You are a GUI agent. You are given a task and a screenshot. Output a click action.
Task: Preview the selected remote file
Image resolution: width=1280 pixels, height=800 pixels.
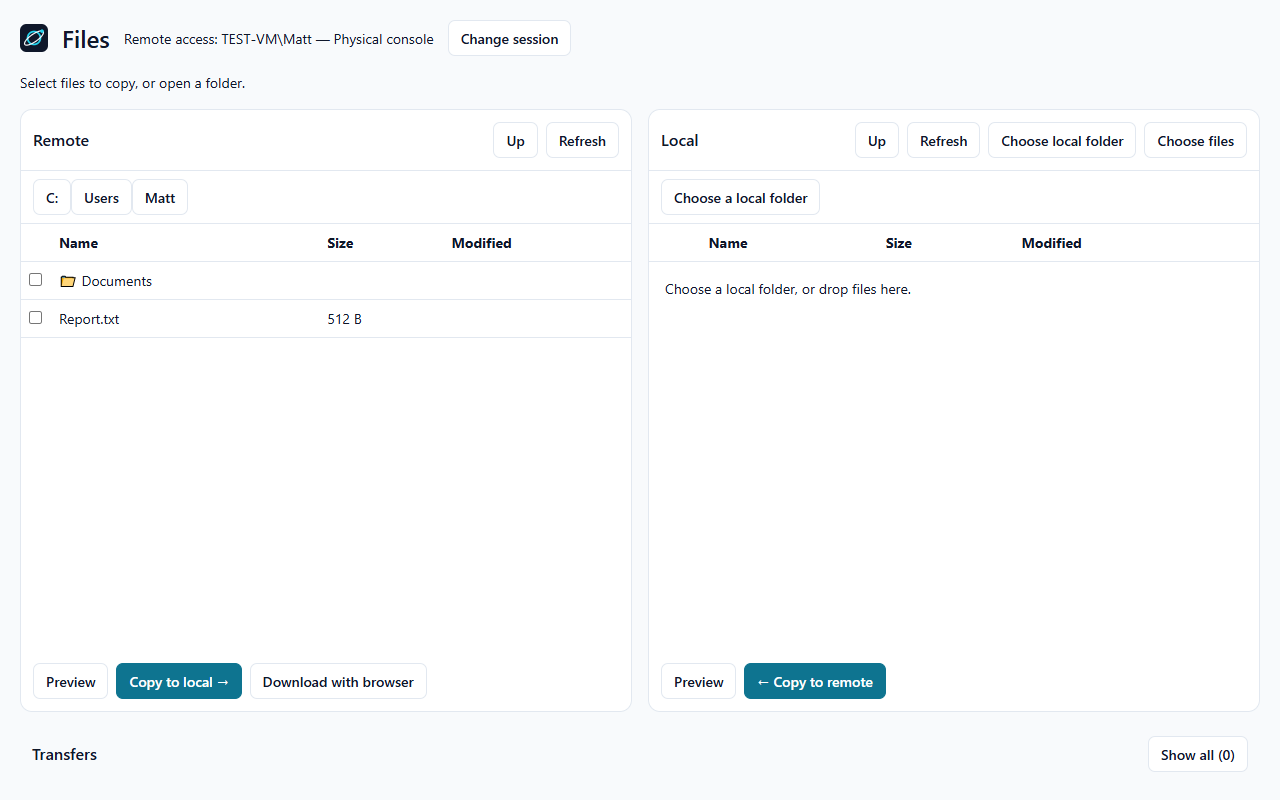[71, 682]
